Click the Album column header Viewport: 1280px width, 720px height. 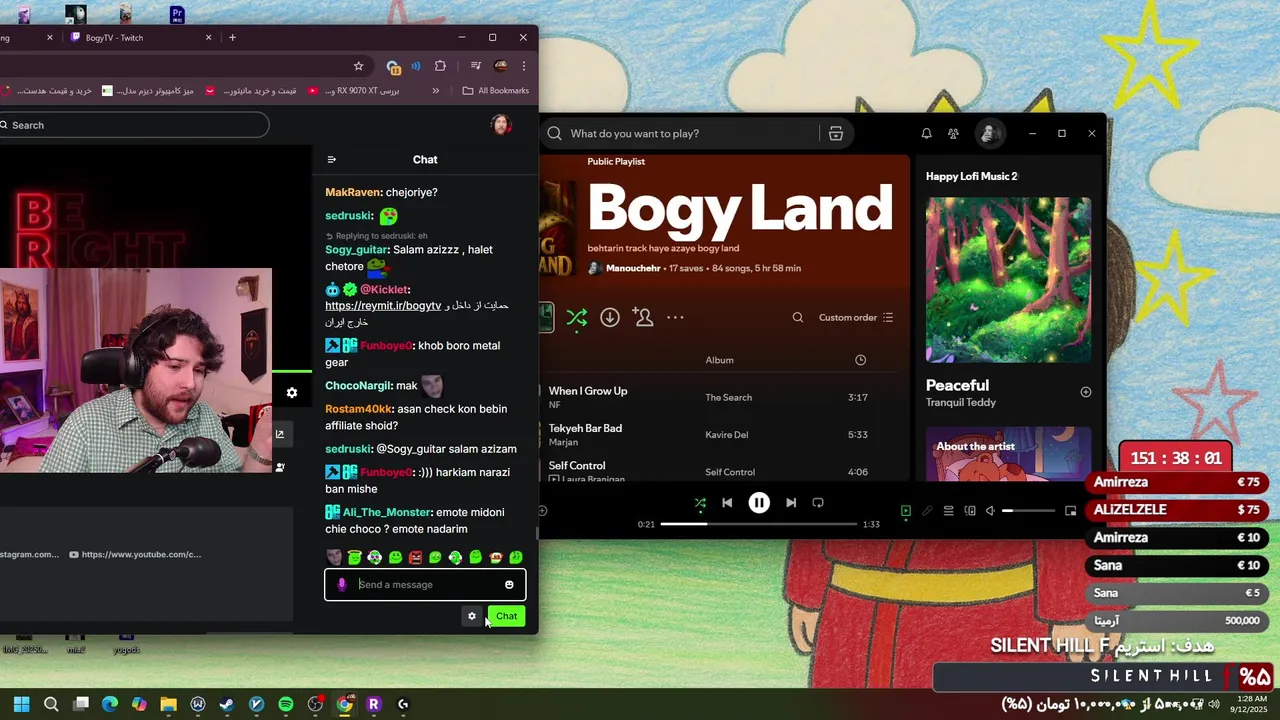click(x=719, y=360)
